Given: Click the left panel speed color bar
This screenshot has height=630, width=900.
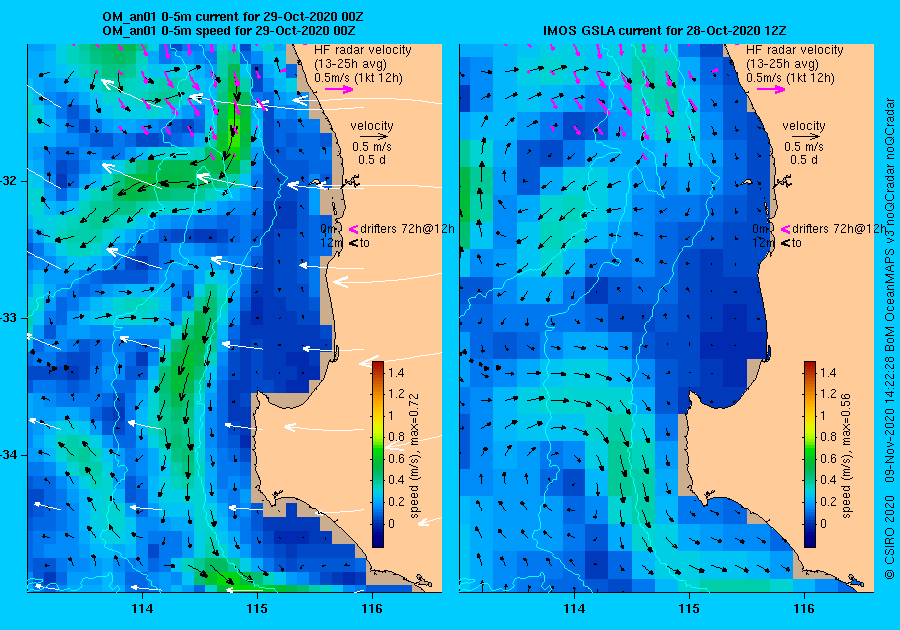Looking at the screenshot, I should click(x=378, y=454).
